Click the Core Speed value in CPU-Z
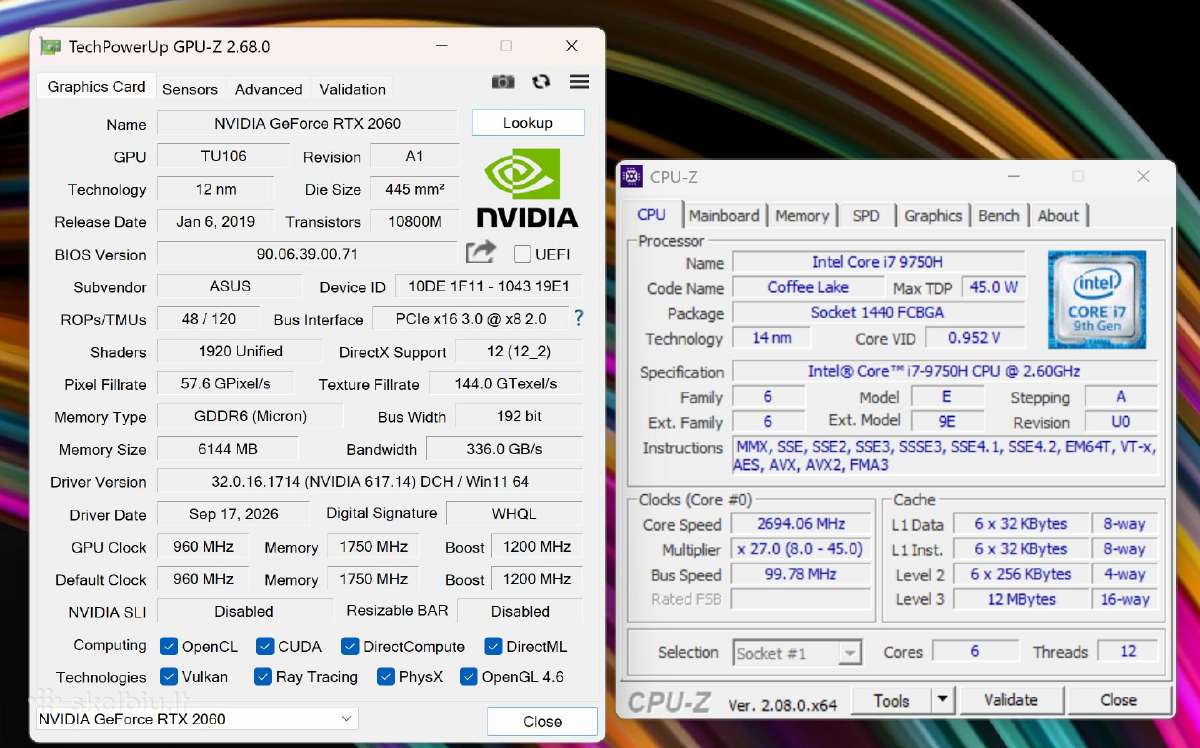This screenshot has height=748, width=1200. [x=802, y=524]
